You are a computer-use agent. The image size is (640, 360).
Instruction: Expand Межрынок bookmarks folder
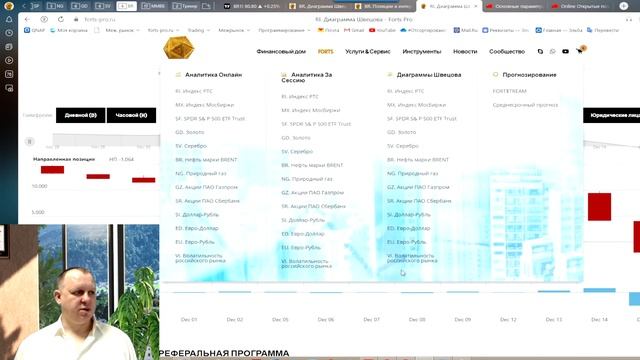(234, 30)
